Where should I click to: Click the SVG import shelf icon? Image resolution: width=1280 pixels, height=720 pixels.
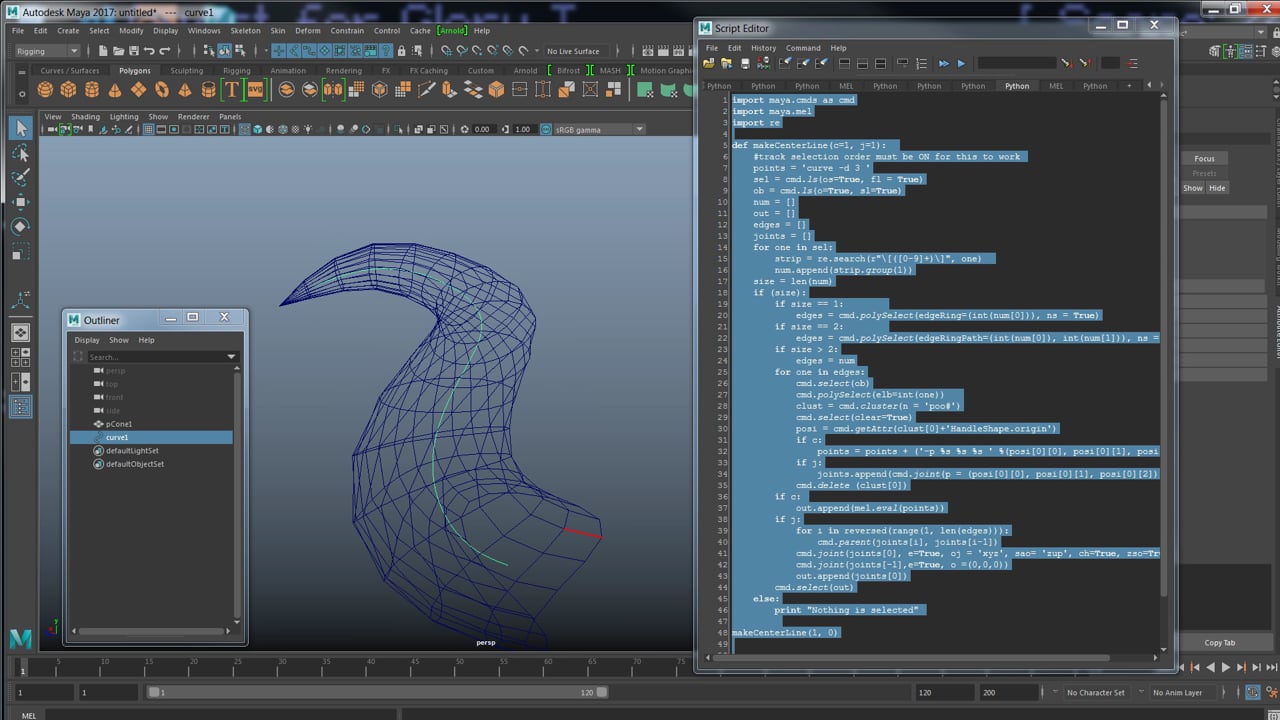255,90
